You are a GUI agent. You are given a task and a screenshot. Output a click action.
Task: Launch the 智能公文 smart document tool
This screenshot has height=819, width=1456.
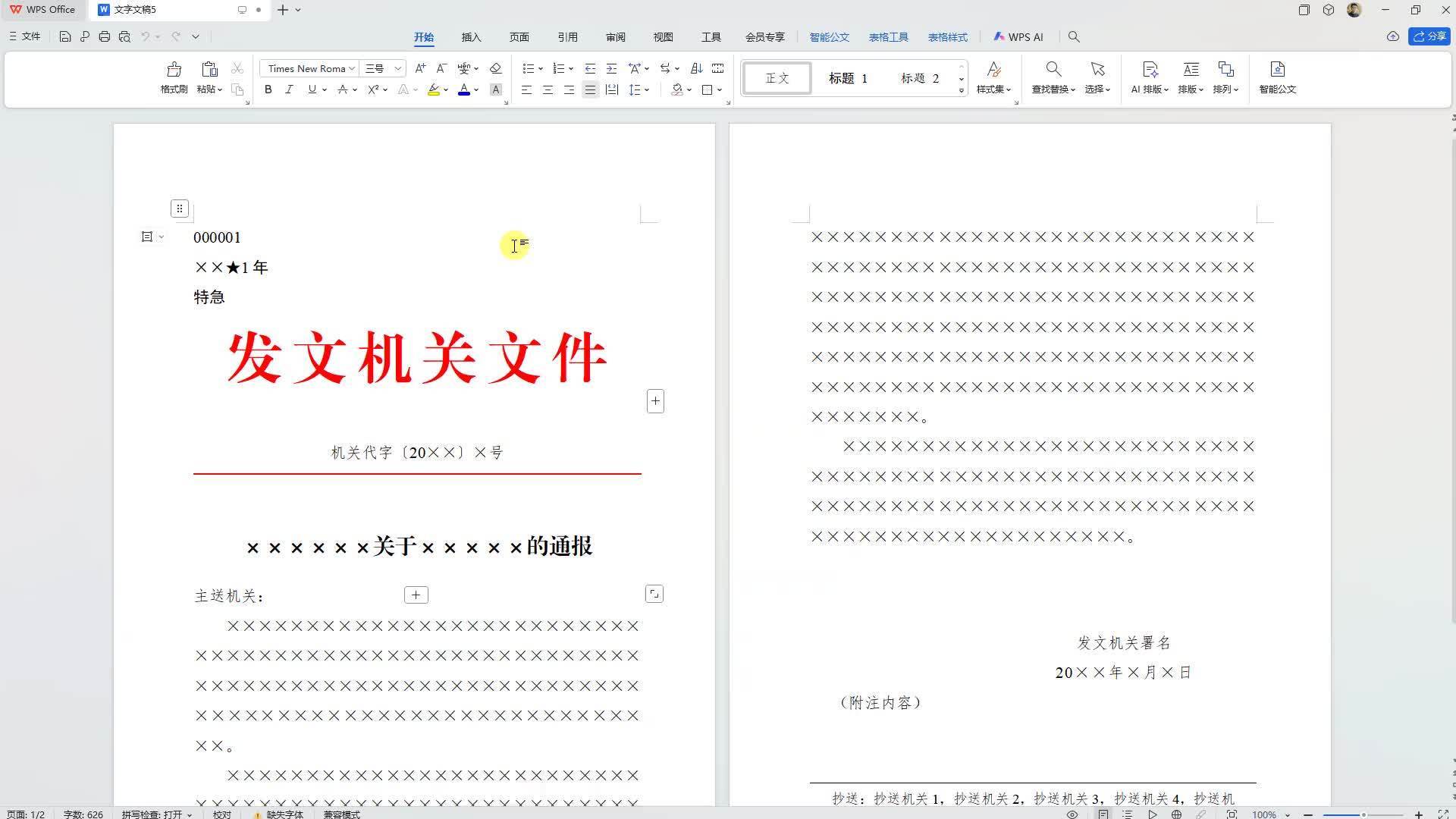1277,76
